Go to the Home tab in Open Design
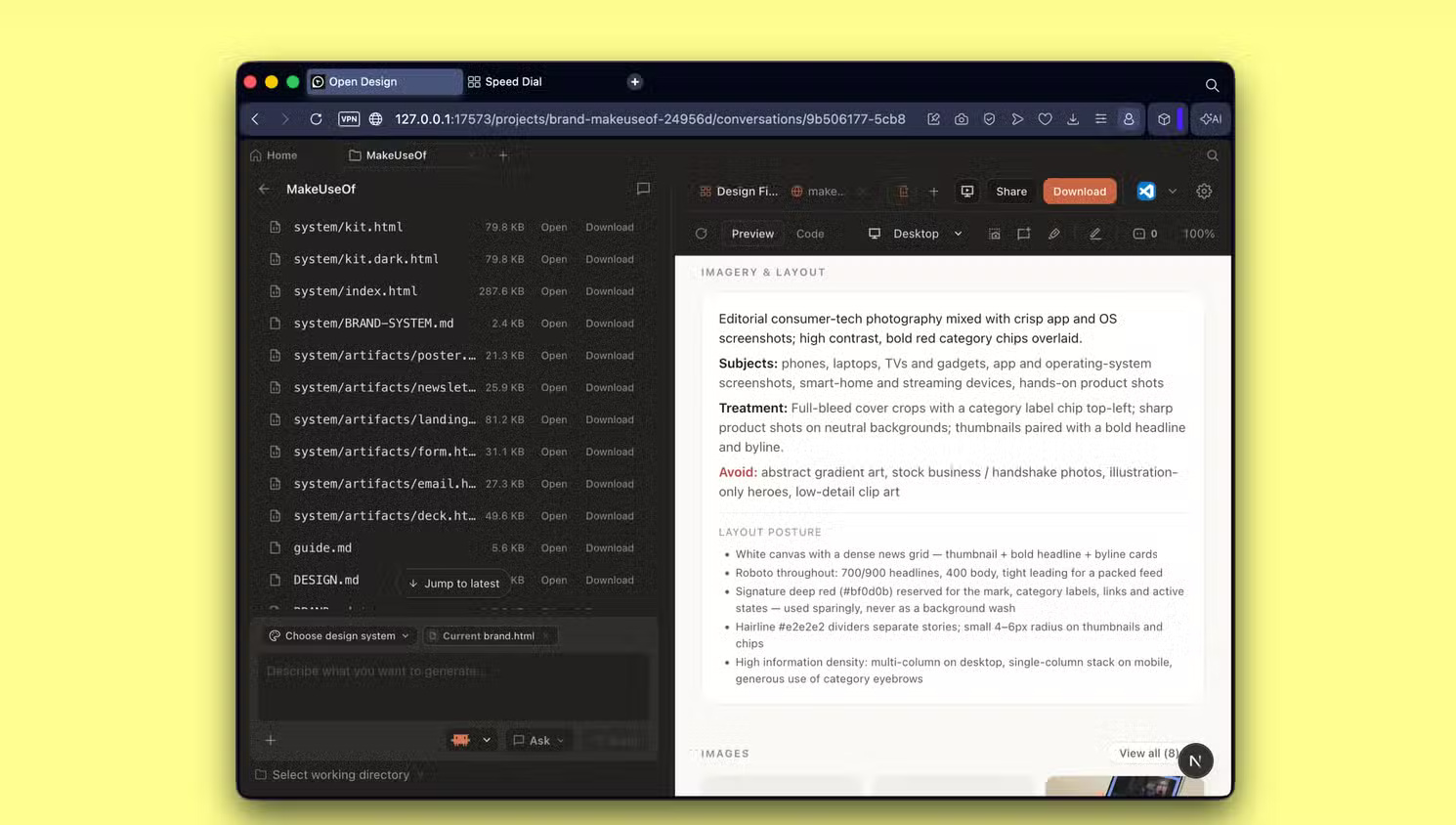The image size is (1456, 825). (274, 155)
